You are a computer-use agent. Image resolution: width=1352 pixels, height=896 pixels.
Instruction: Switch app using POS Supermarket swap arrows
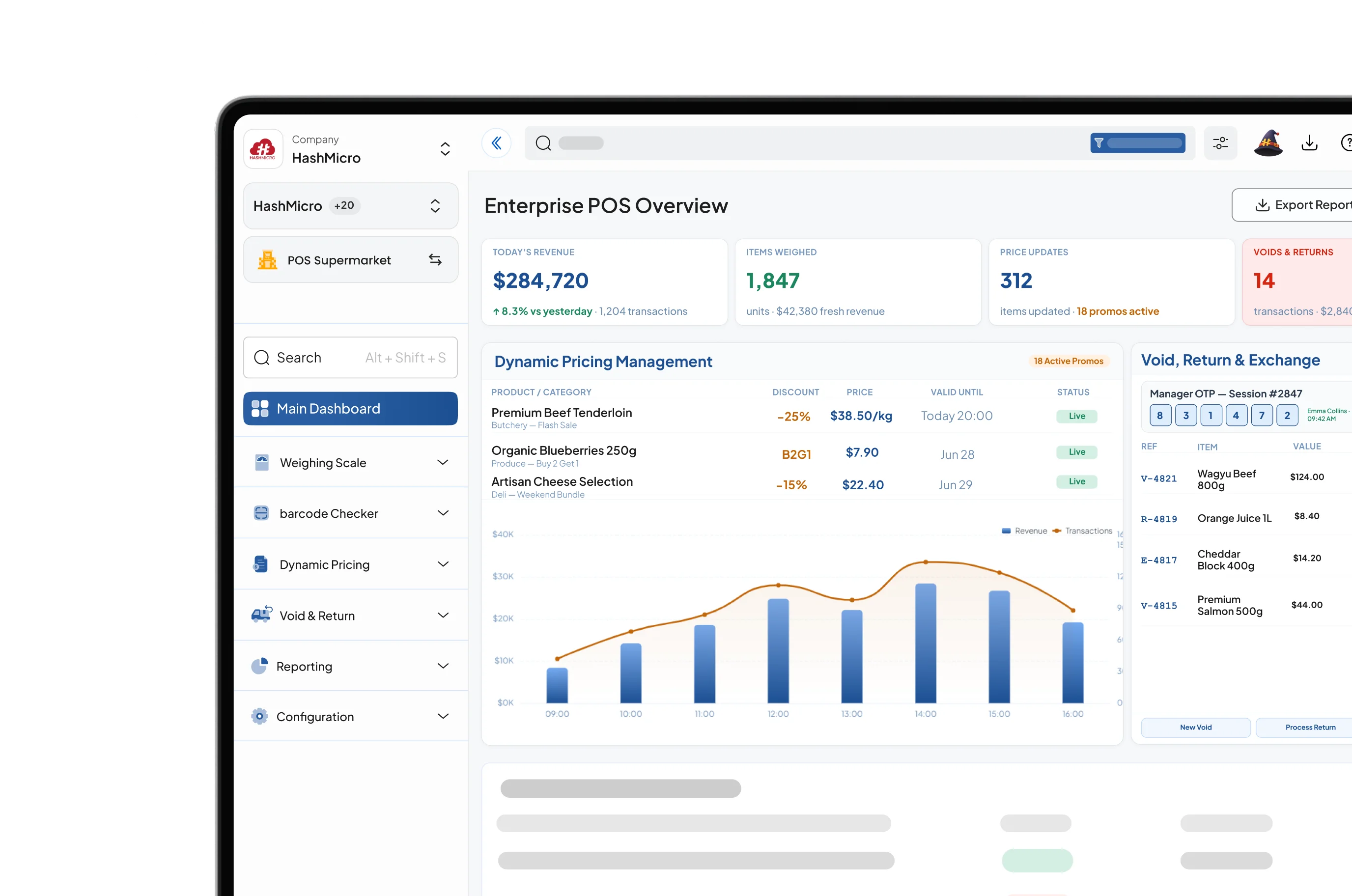pos(435,260)
